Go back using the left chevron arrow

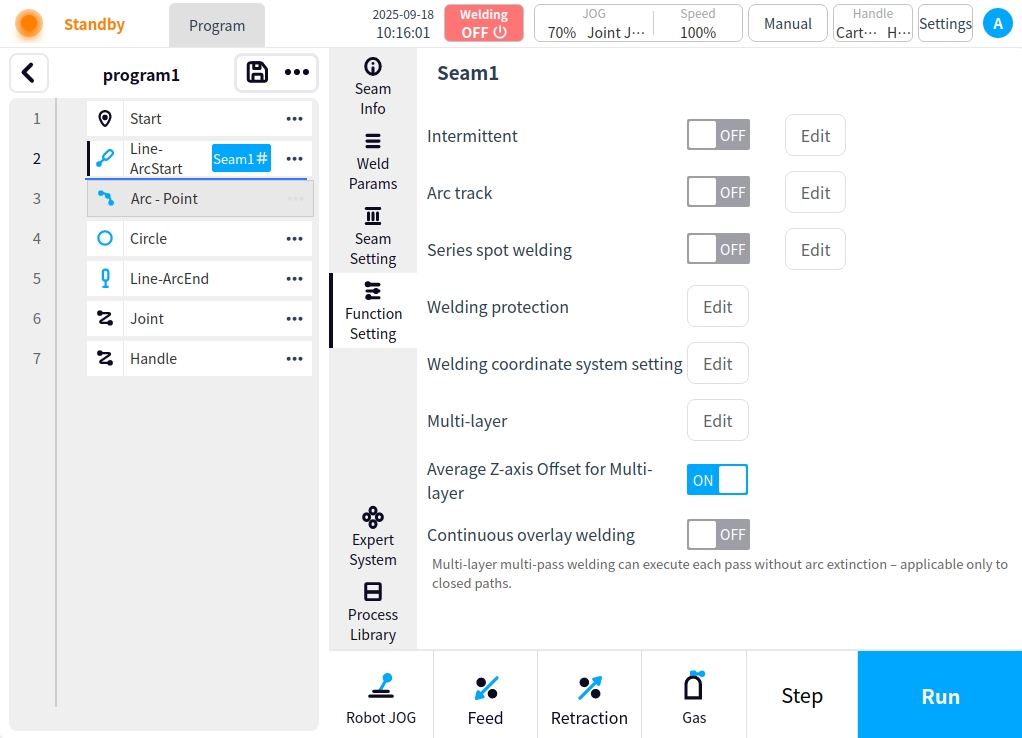[x=28, y=73]
